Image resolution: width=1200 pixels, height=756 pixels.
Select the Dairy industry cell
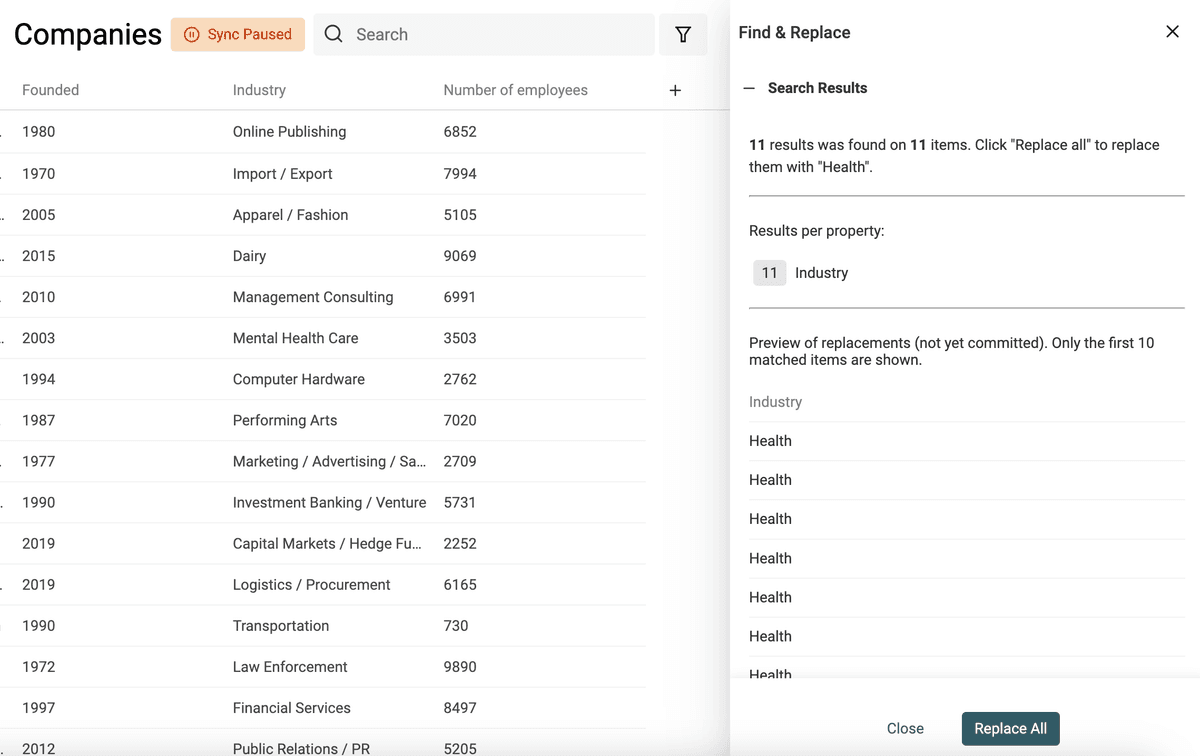click(249, 256)
